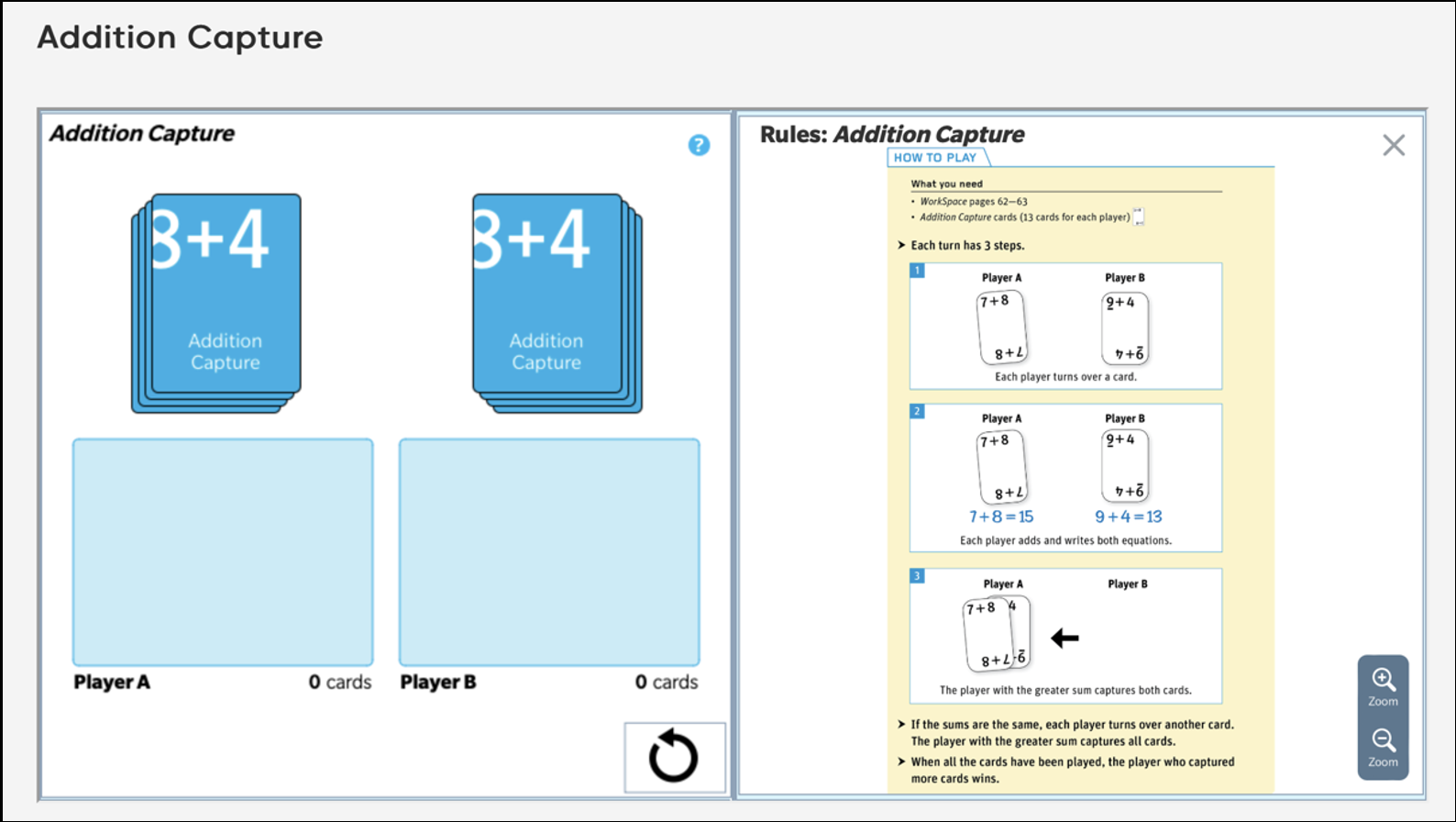Screen dimensions: 1456x822
Task: Zoom in on the rules page
Action: point(1383,686)
